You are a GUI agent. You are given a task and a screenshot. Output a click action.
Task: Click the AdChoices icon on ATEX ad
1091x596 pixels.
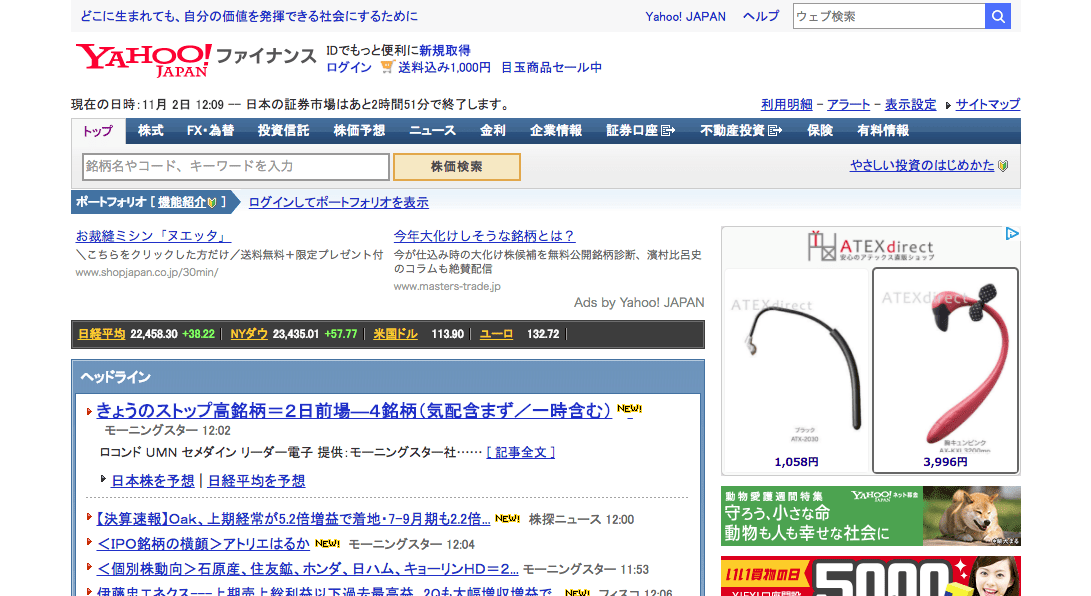click(1012, 234)
